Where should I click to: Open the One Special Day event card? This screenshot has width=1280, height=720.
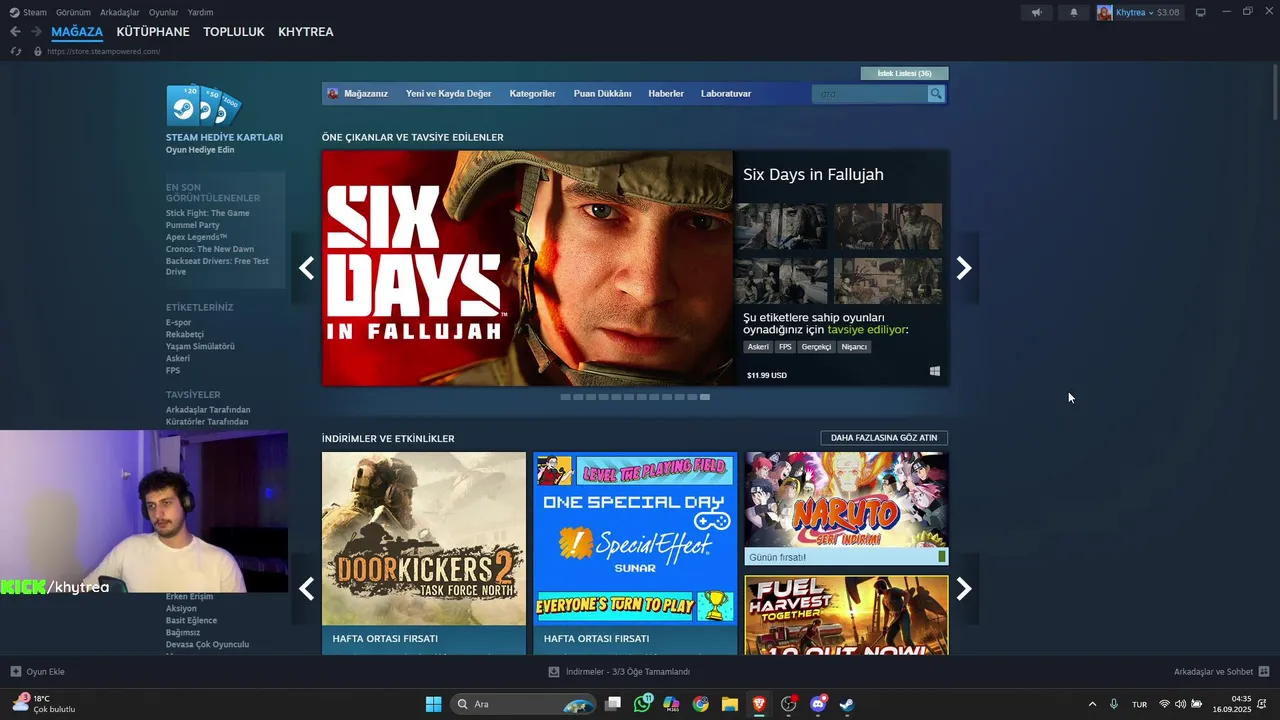click(635, 539)
